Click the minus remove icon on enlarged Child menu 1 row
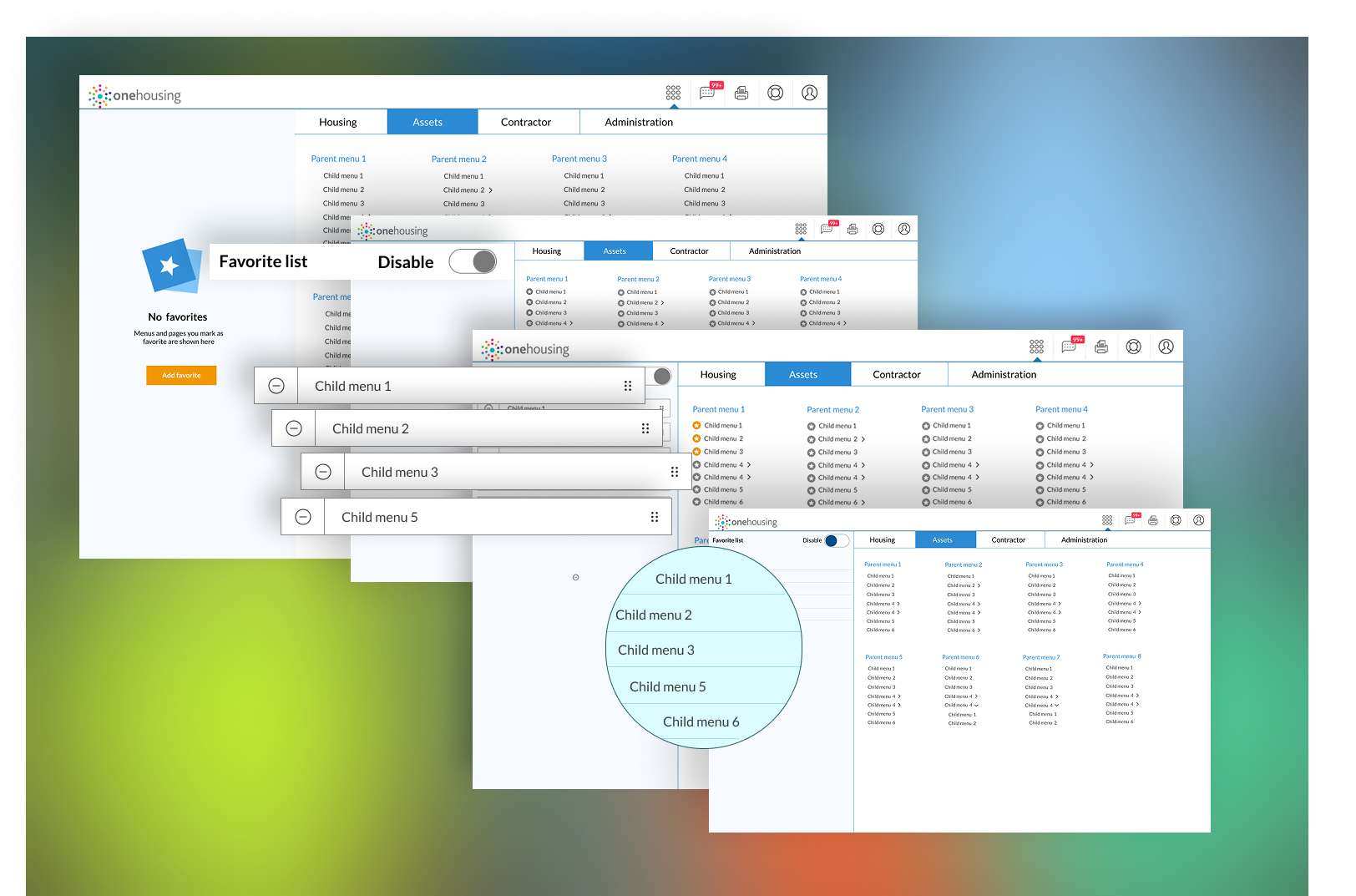 [276, 386]
